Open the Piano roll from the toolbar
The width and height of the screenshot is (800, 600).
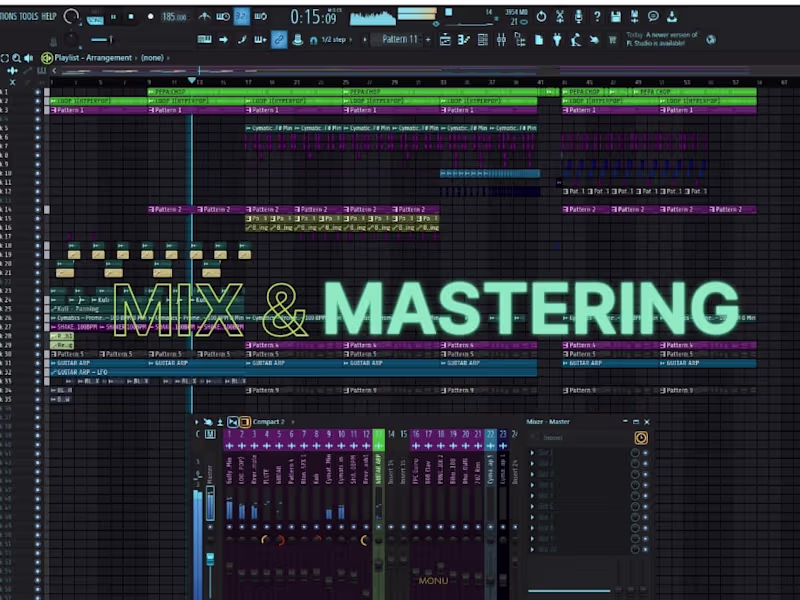(x=463, y=41)
